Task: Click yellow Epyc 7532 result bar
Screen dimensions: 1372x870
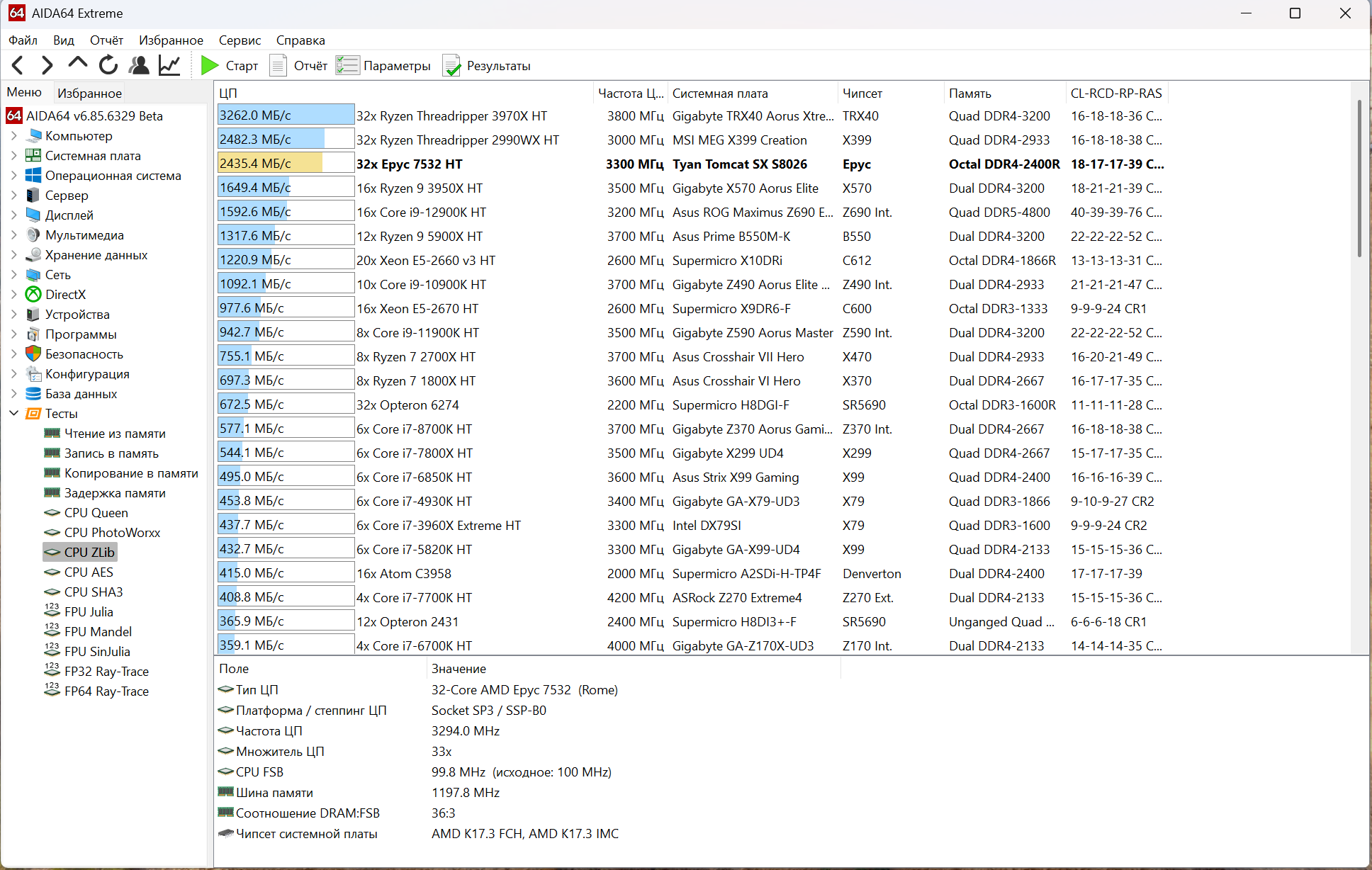Action: click(270, 164)
